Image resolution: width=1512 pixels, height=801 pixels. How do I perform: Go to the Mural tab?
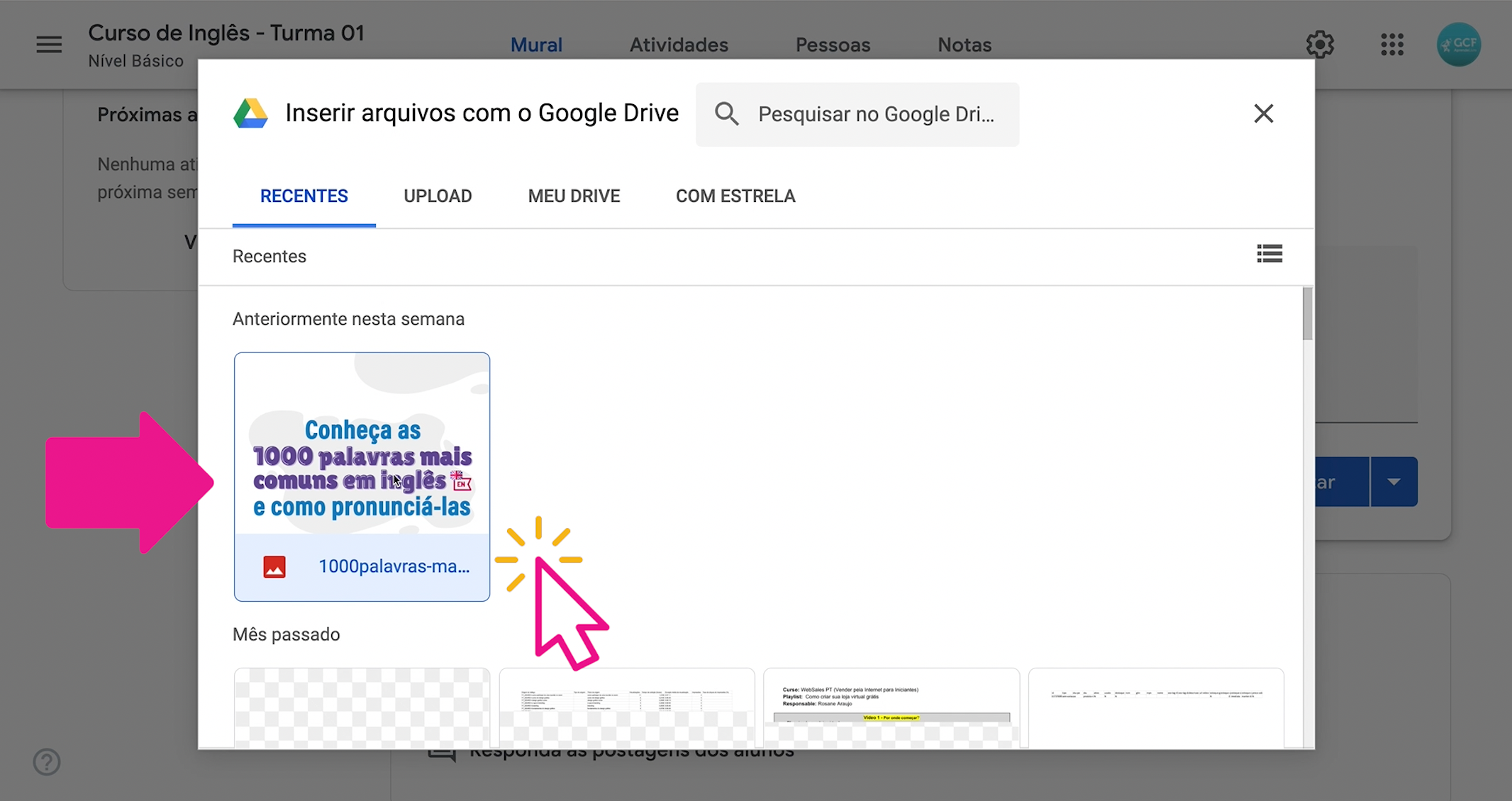(x=536, y=45)
